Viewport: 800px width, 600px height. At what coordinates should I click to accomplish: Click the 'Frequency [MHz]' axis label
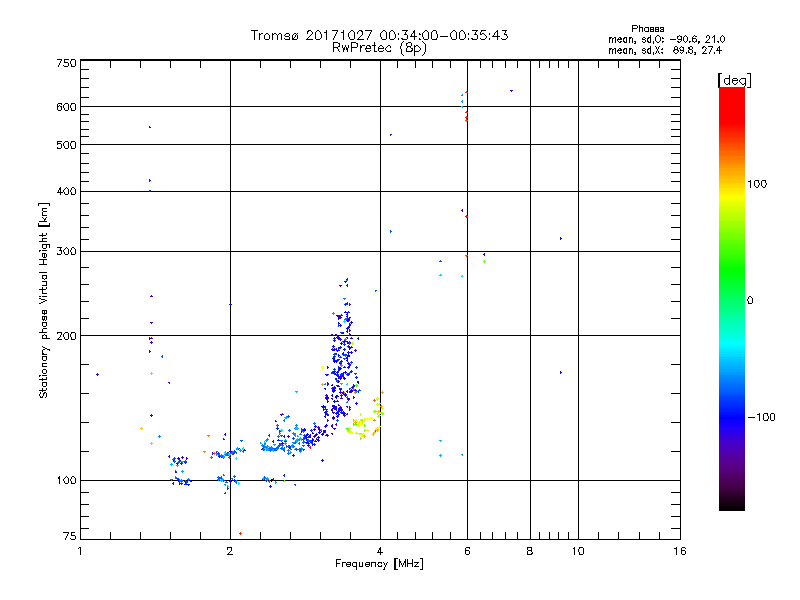(379, 564)
